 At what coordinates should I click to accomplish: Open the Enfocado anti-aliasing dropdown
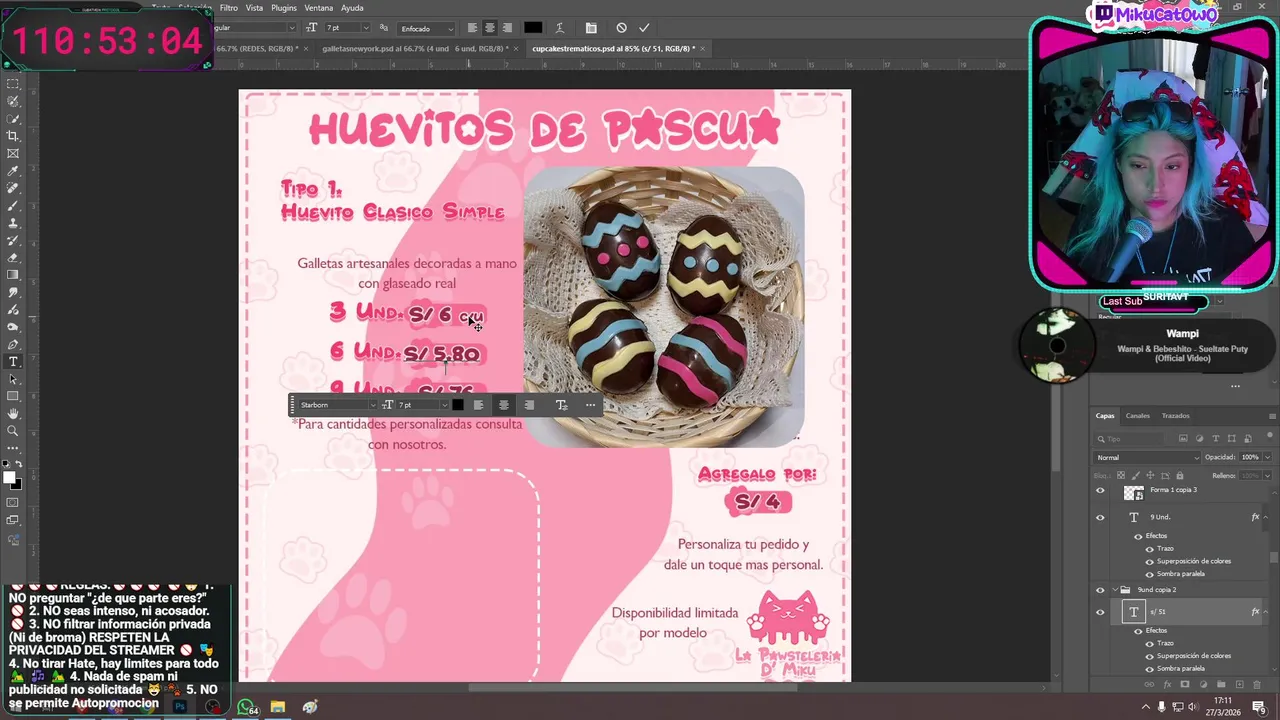click(426, 27)
